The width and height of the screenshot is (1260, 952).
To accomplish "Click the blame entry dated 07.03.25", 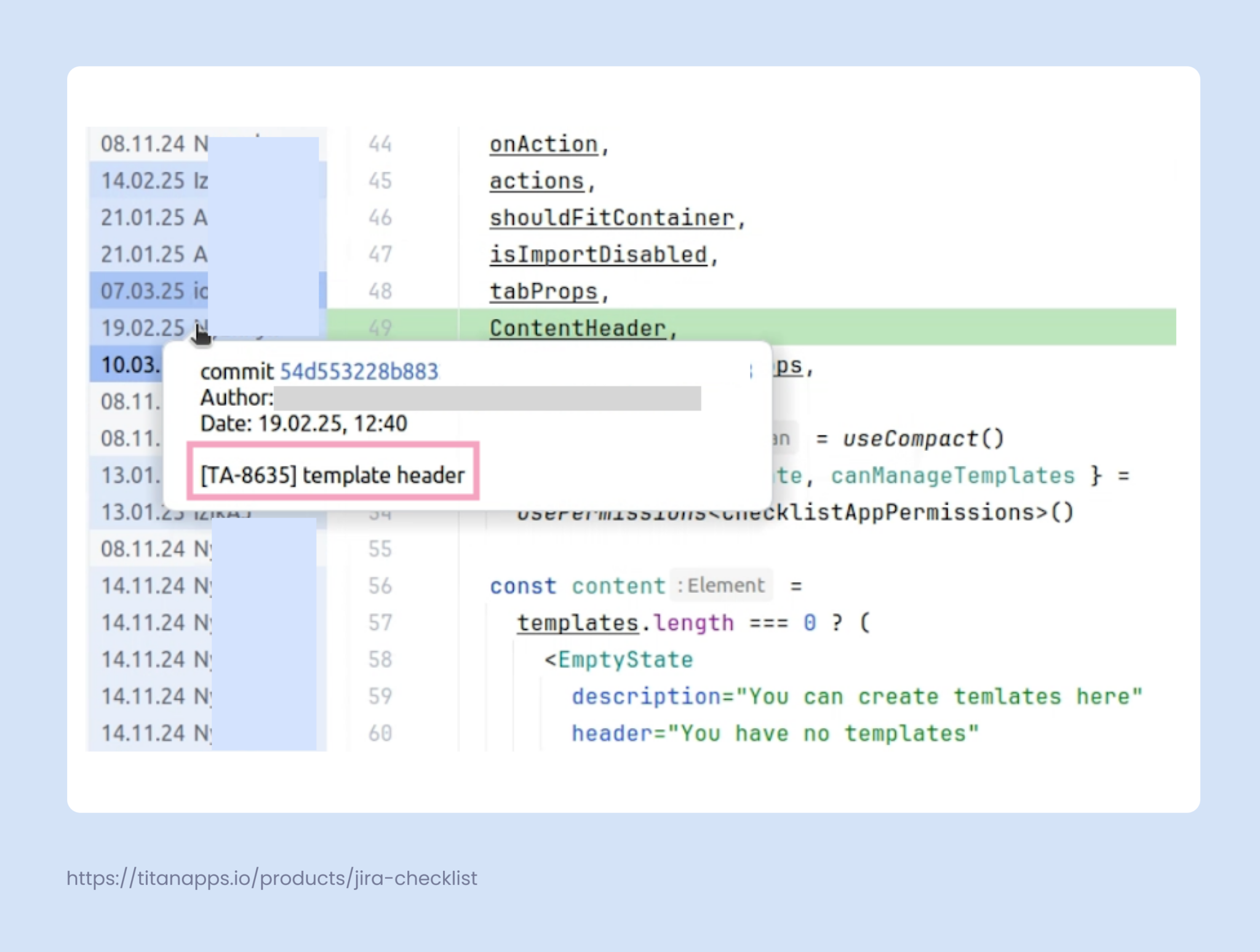I will [151, 291].
